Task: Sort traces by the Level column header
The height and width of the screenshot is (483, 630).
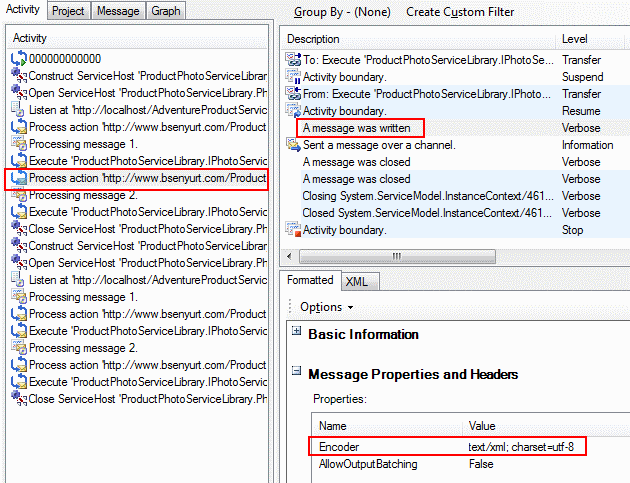Action: point(575,39)
